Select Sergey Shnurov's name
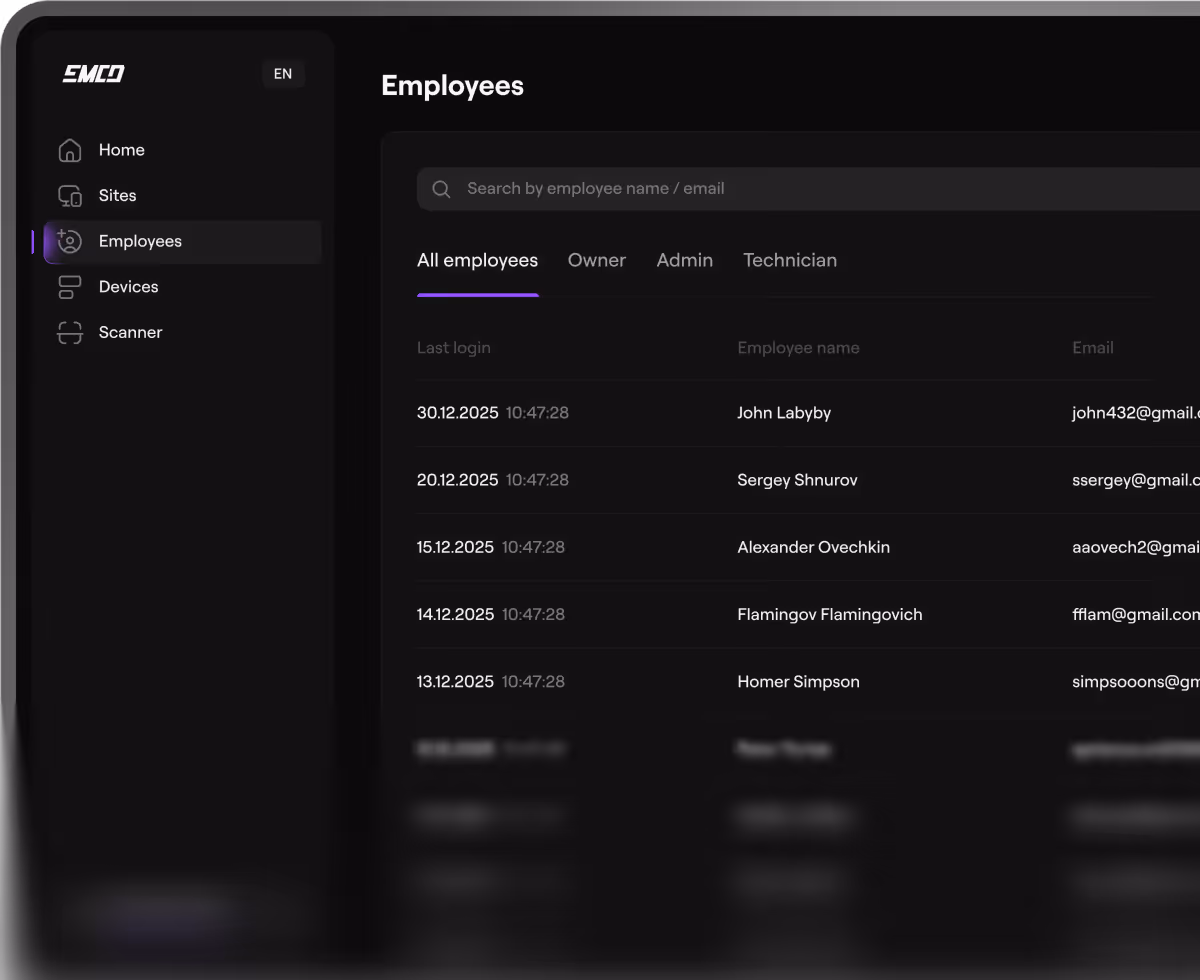This screenshot has width=1200, height=980. (x=797, y=480)
